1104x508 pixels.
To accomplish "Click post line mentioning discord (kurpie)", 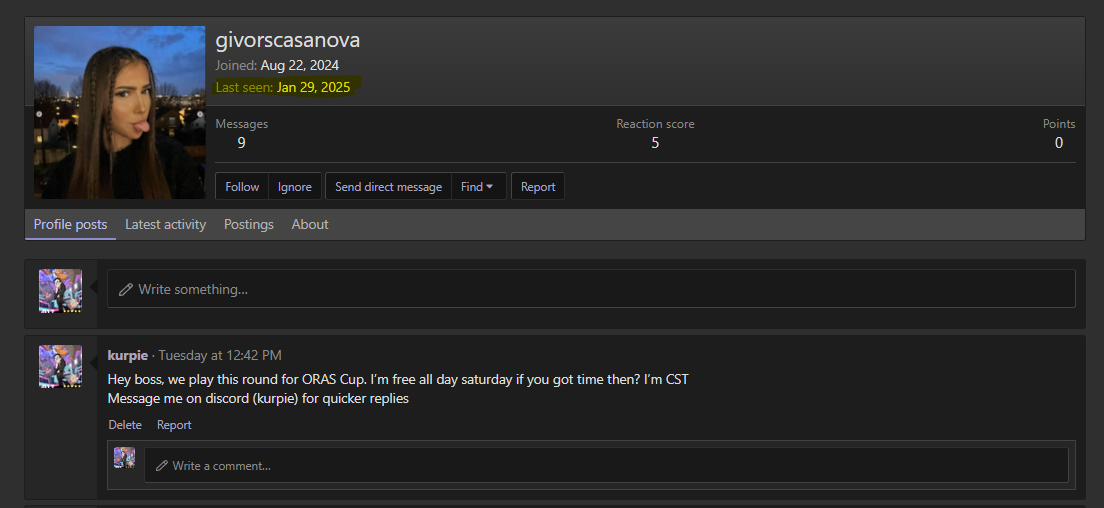I will [x=258, y=398].
